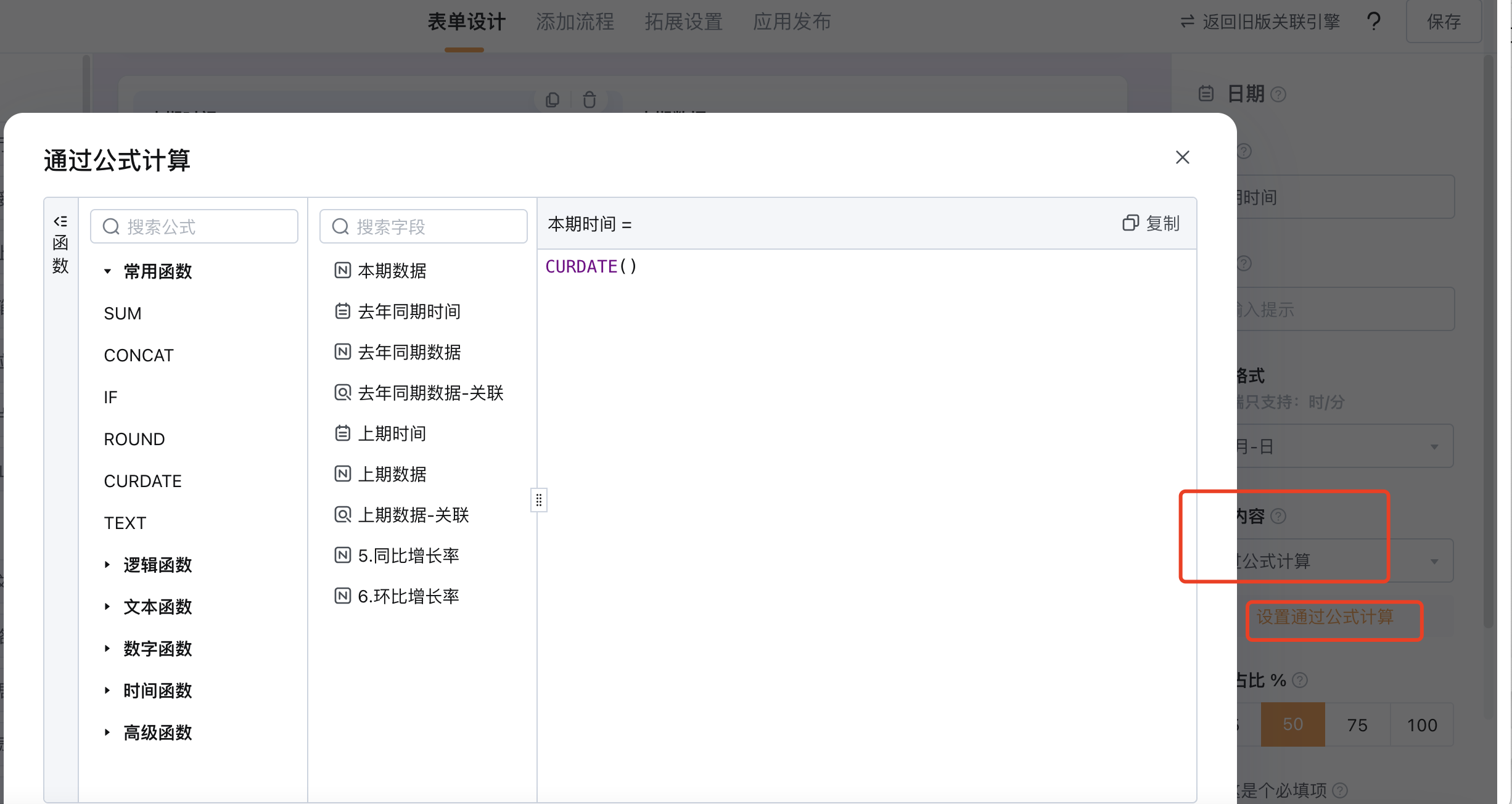Select width 50 percent option

pos(1292,724)
